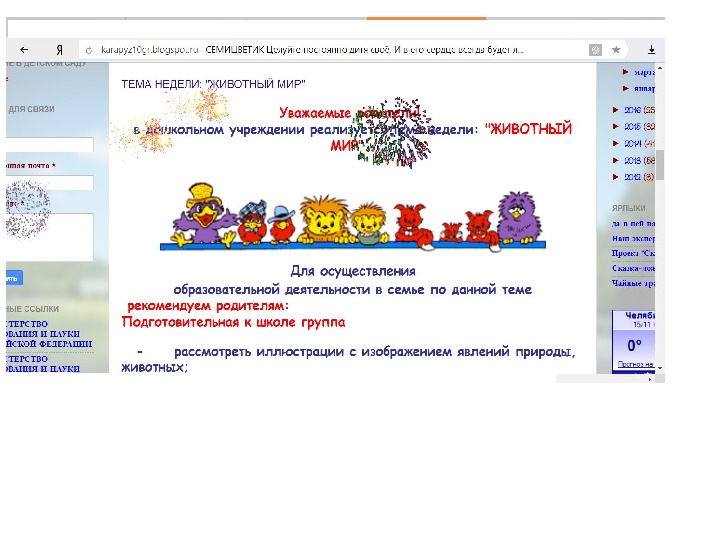Image resolution: width=720 pixels, height=540 pixels.
Task: Open the second ministry link below the dotted line
Action: click(43, 364)
